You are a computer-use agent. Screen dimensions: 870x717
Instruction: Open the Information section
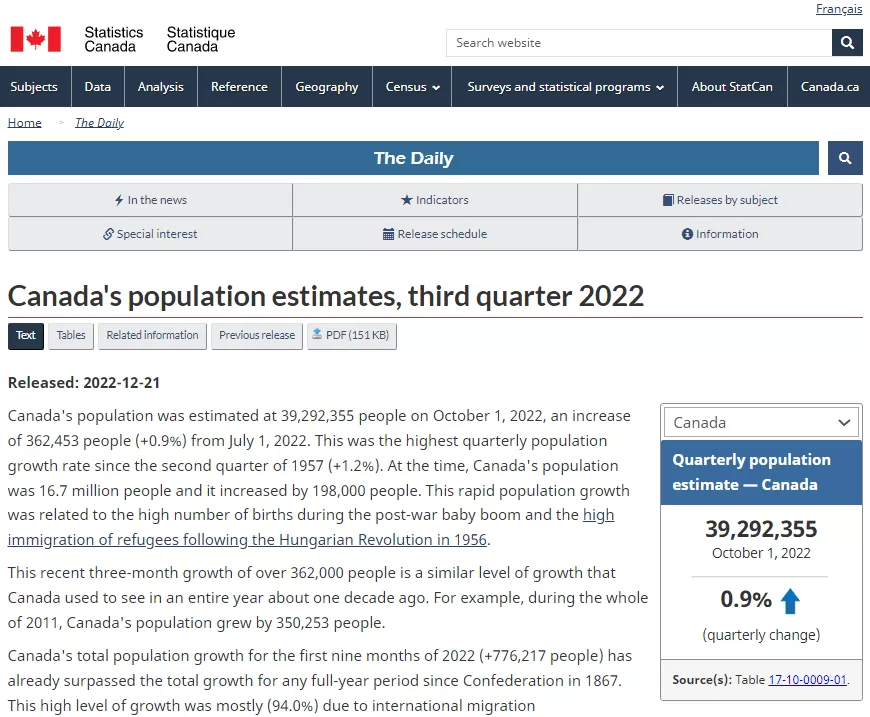click(720, 234)
